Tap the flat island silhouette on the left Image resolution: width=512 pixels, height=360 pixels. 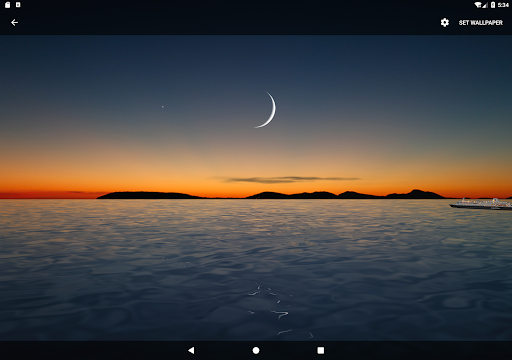(150, 195)
